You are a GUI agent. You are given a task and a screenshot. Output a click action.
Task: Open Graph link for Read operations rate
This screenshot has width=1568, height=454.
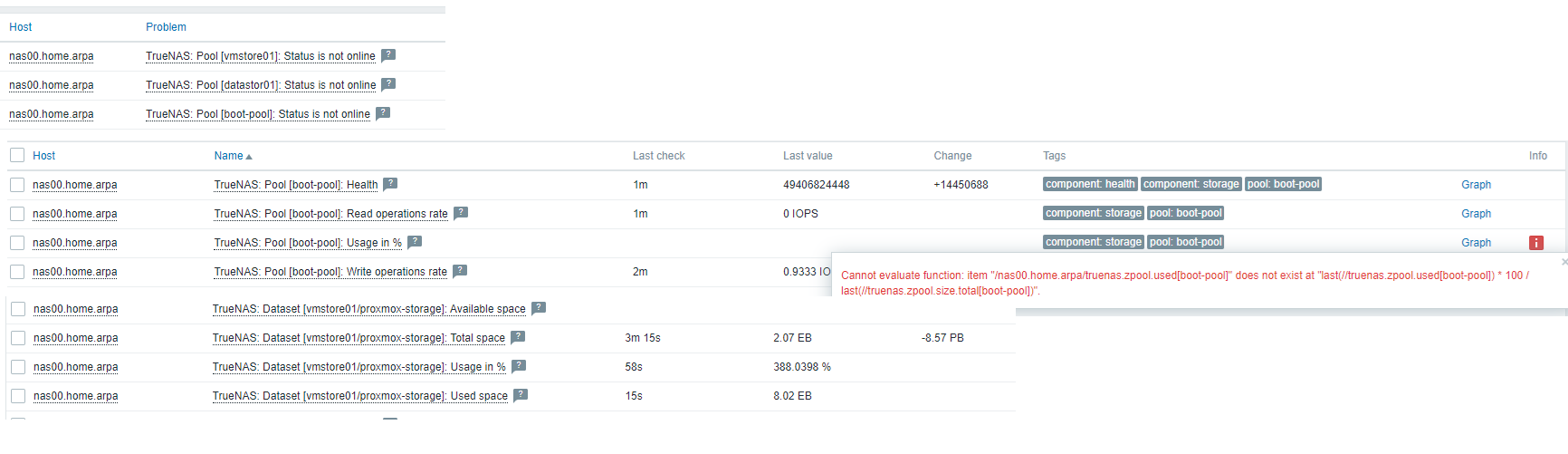(x=1476, y=214)
